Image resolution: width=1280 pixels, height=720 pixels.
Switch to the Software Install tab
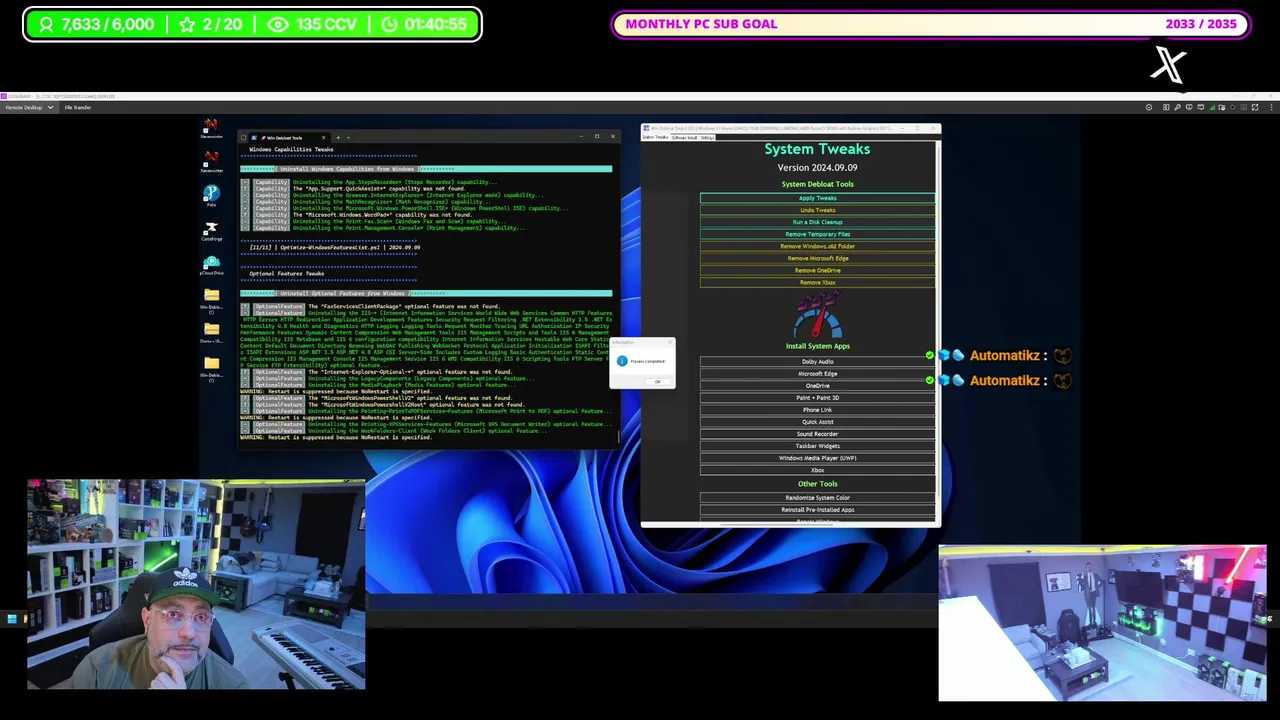(685, 137)
